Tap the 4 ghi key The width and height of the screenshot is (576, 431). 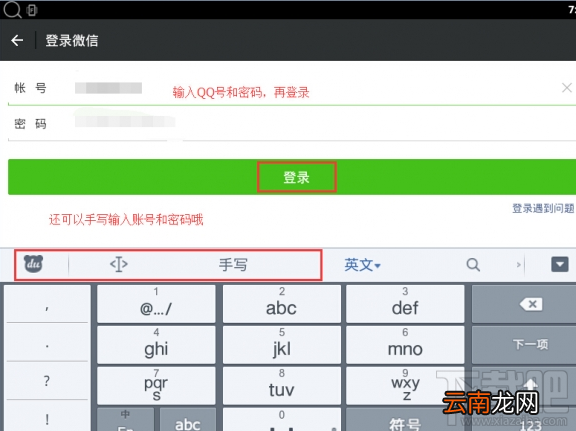pyautogui.click(x=156, y=345)
